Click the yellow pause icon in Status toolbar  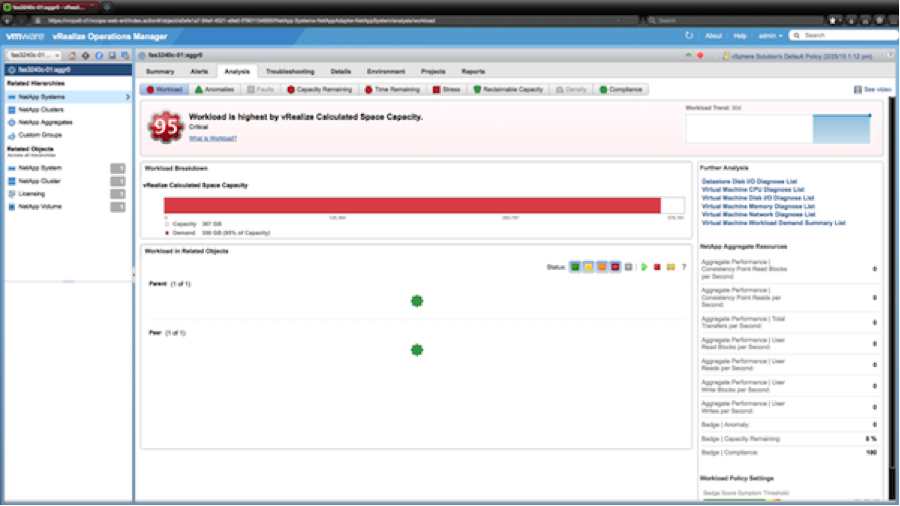click(670, 267)
